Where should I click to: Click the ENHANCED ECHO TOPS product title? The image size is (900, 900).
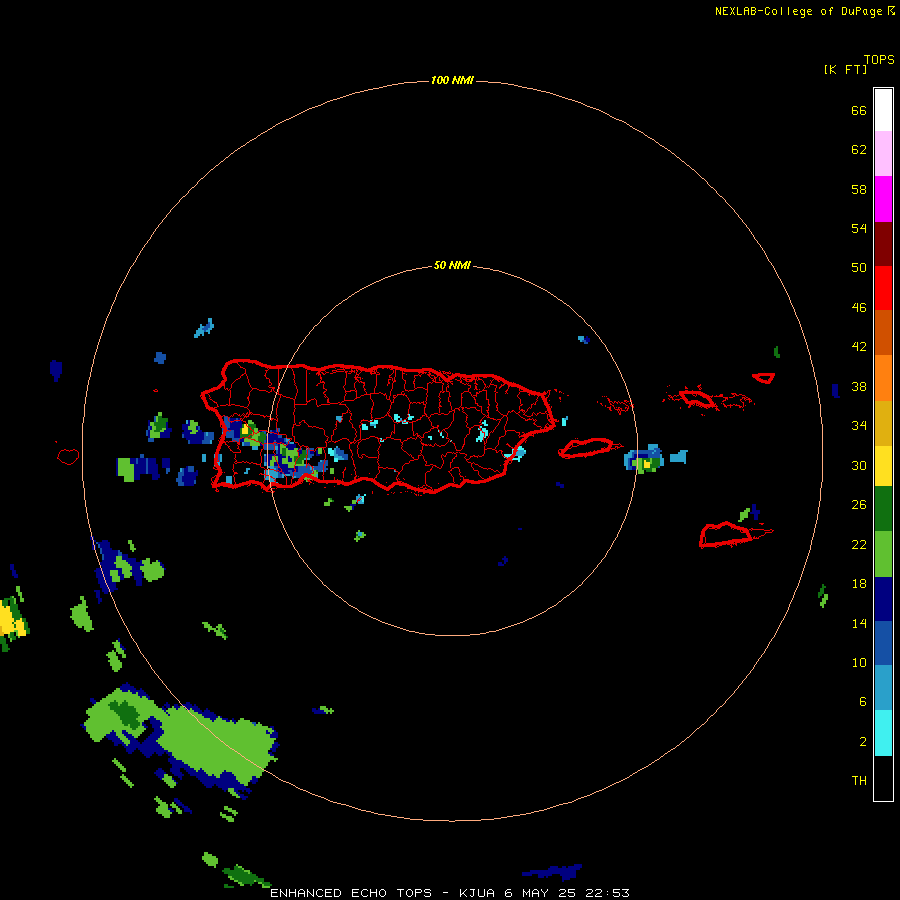click(351, 893)
